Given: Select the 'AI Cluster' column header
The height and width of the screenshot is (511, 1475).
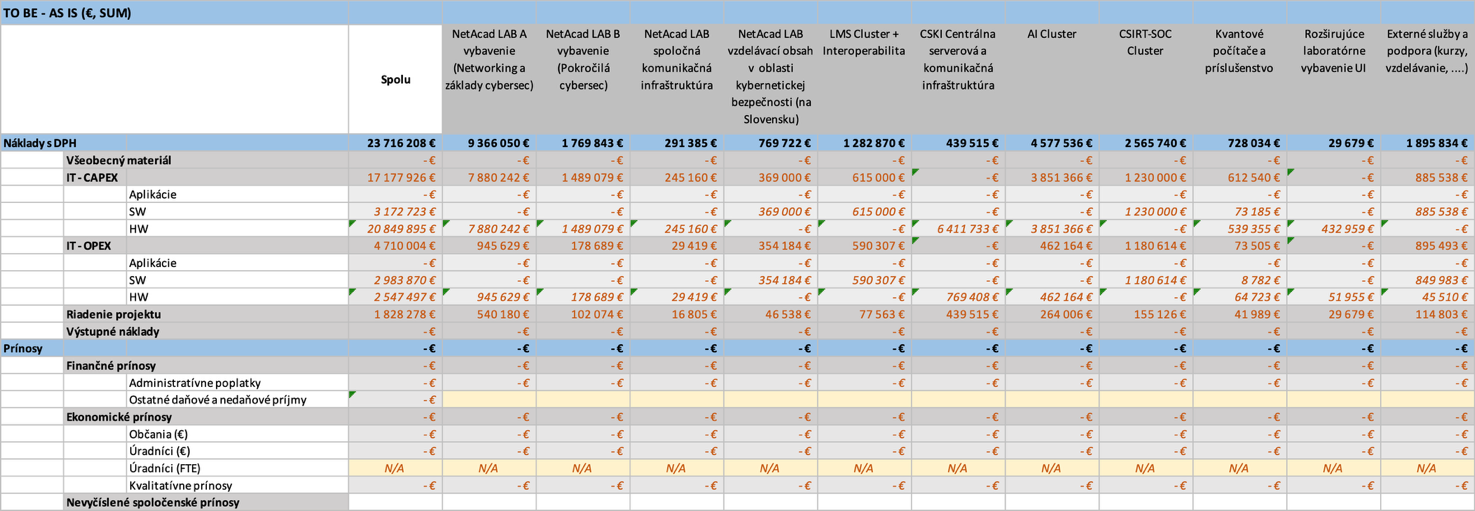Looking at the screenshot, I should tap(1051, 34).
